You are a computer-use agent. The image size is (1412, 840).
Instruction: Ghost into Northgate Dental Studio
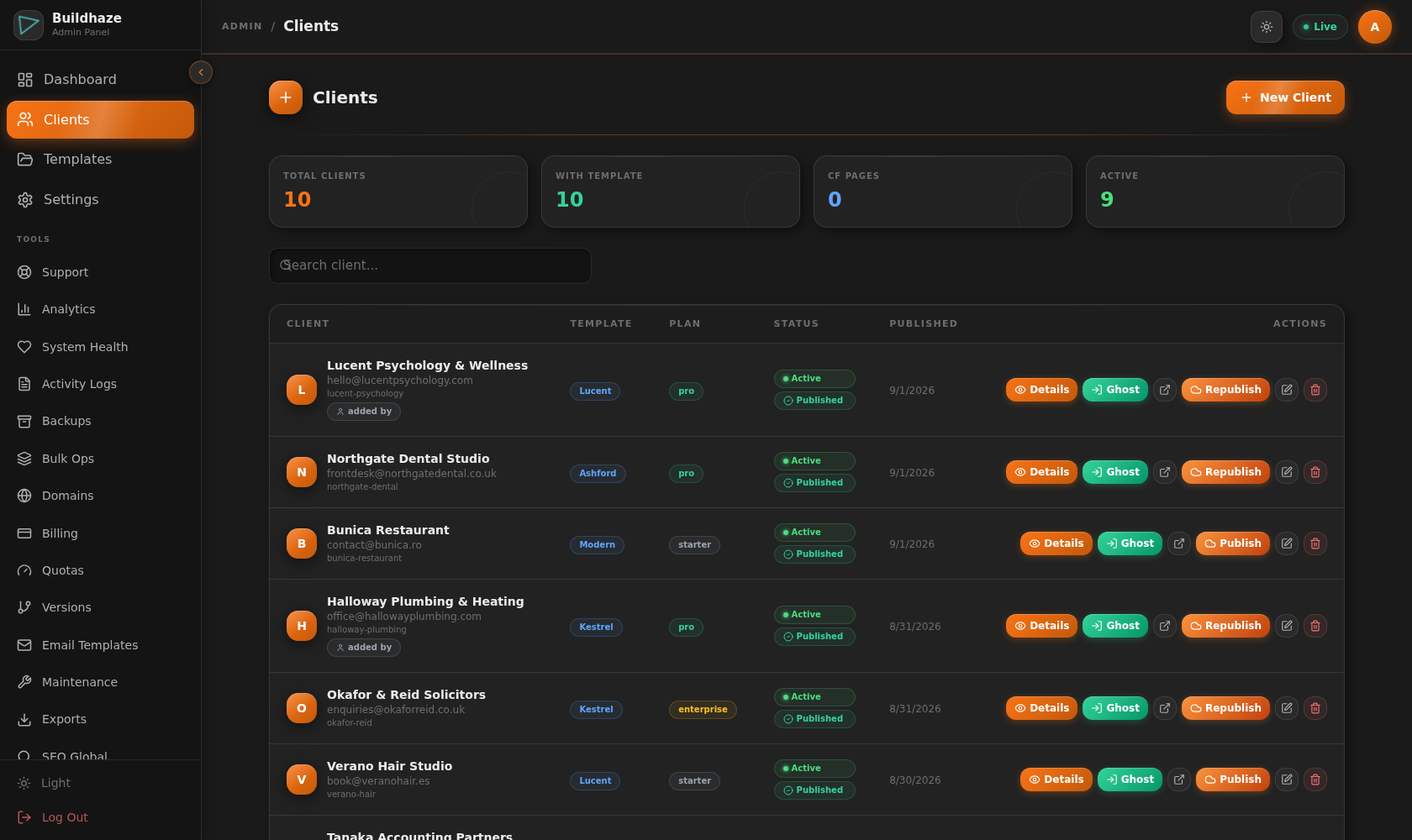[x=1115, y=472]
